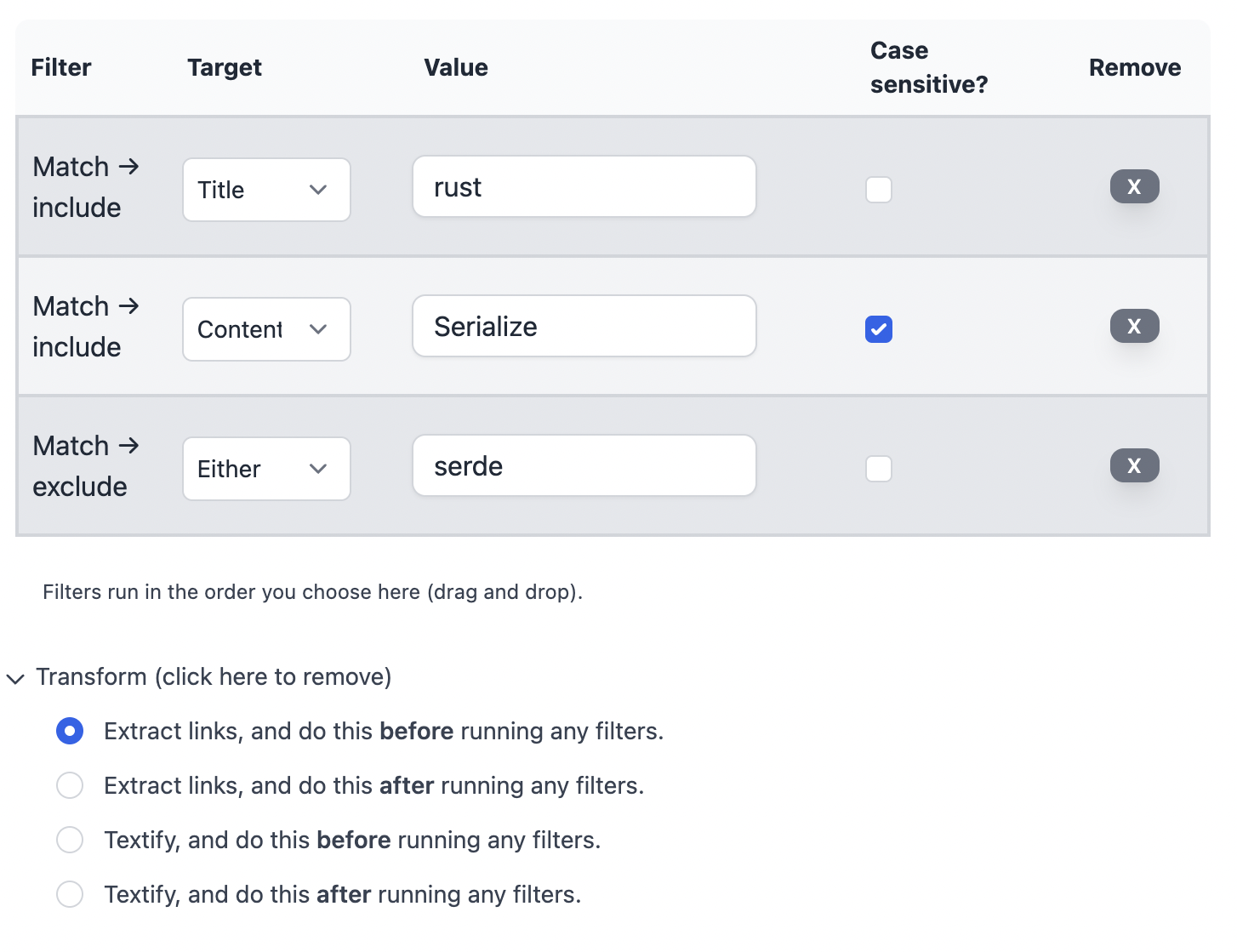
Task: Open the Content target dropdown
Action: click(x=266, y=329)
